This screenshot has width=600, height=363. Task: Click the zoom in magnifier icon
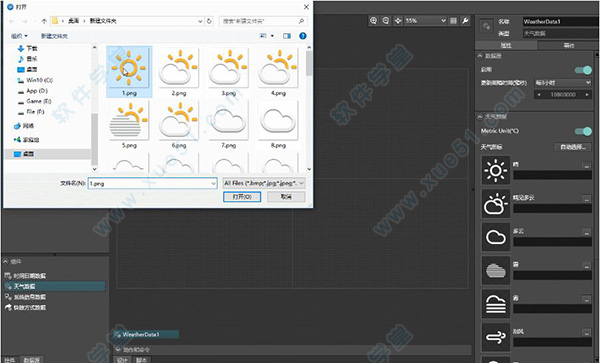pyautogui.click(x=373, y=21)
